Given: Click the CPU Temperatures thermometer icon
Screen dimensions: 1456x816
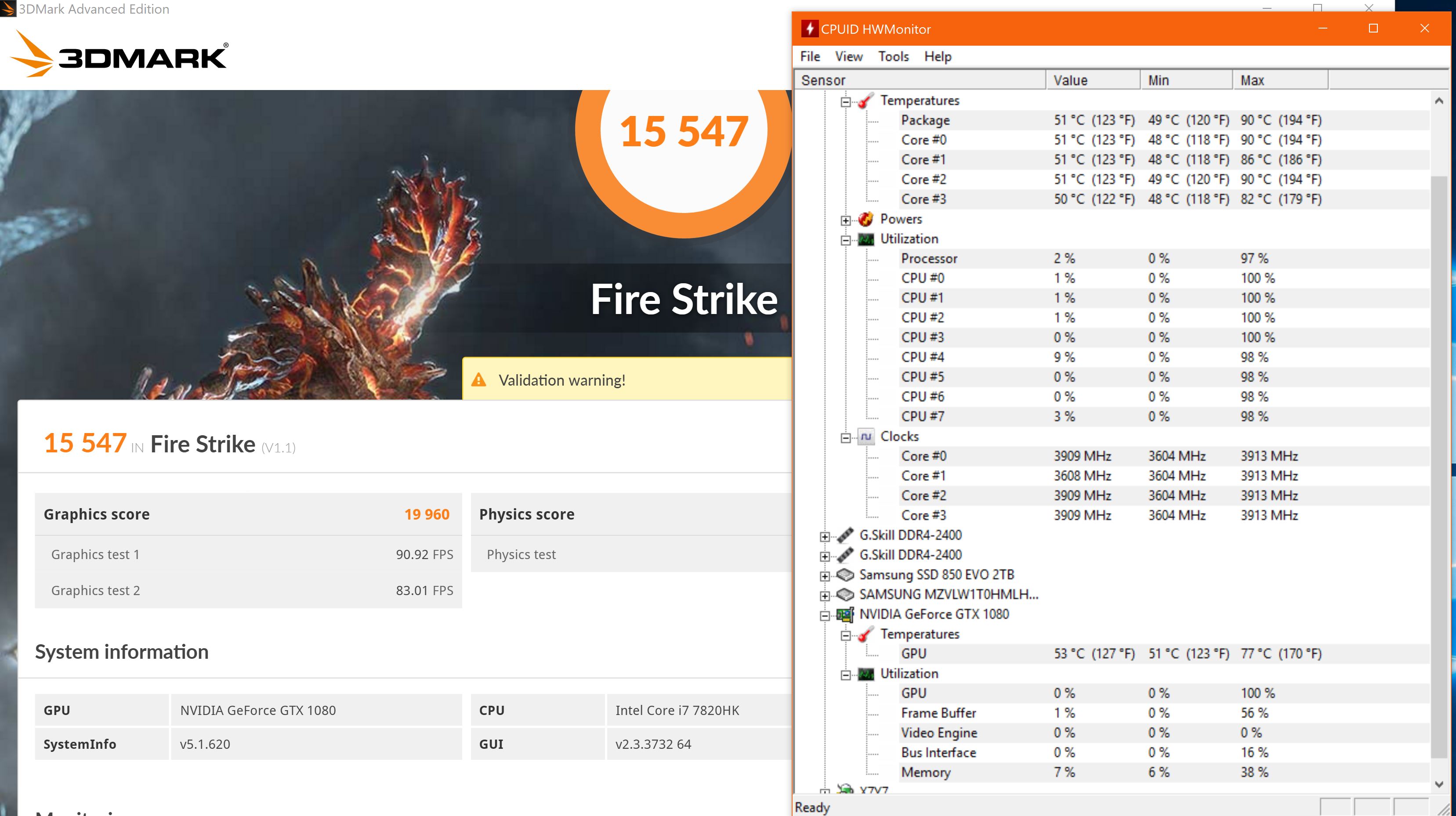Looking at the screenshot, I should pos(866,101).
